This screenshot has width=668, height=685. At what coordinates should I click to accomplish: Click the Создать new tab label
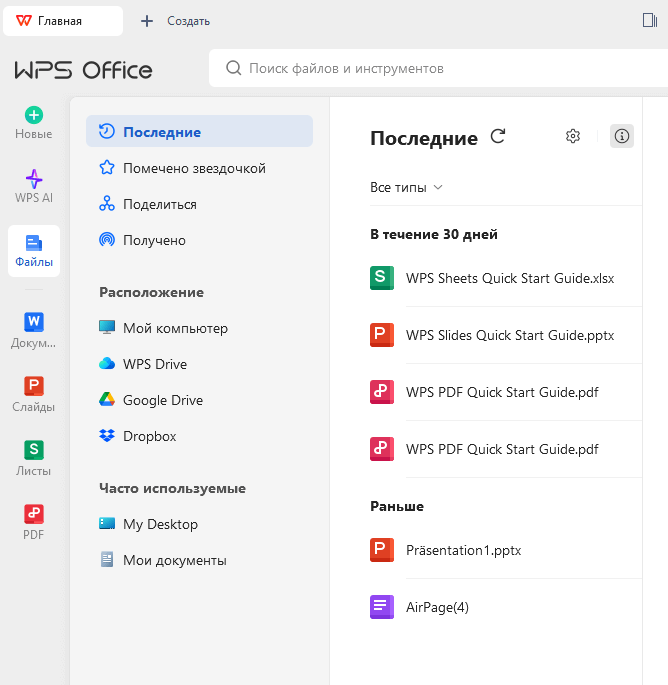[x=188, y=21]
